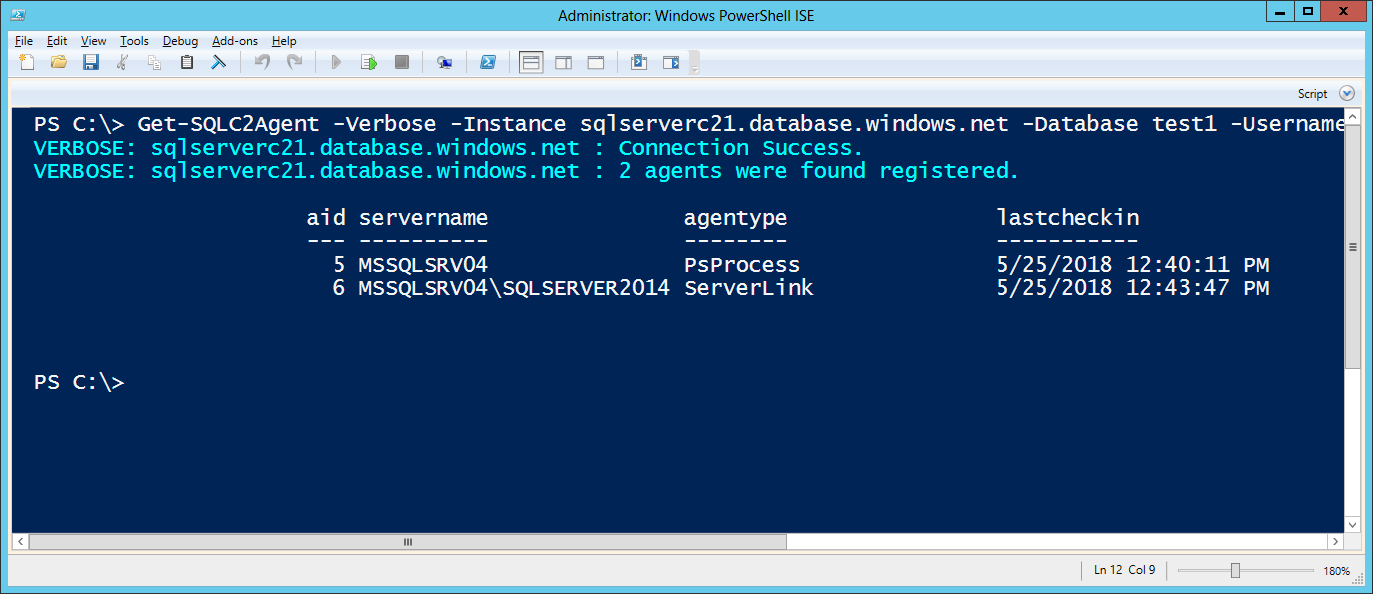The image size is (1373, 594).
Task: Click the Cut scissors icon
Action: tap(123, 62)
